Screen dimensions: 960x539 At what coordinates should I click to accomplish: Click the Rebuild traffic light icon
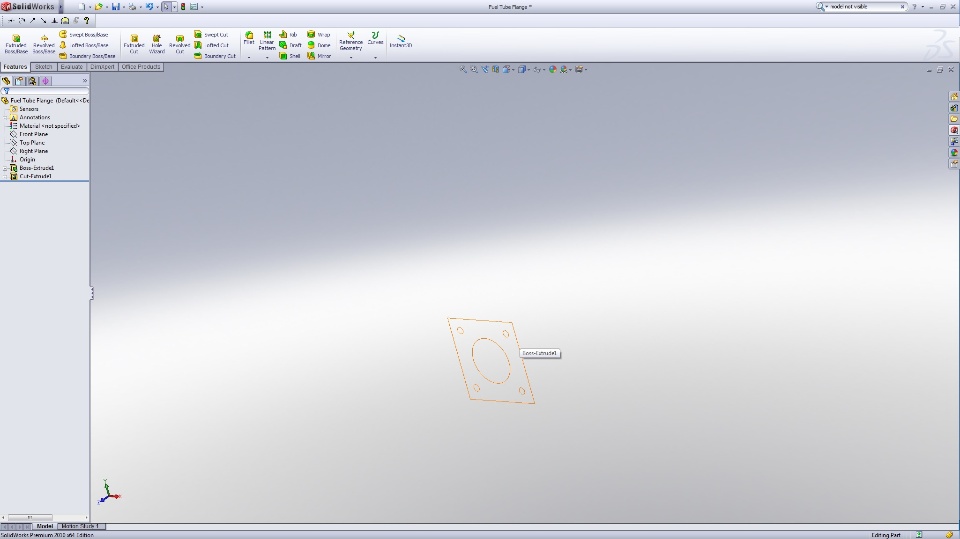click(182, 7)
